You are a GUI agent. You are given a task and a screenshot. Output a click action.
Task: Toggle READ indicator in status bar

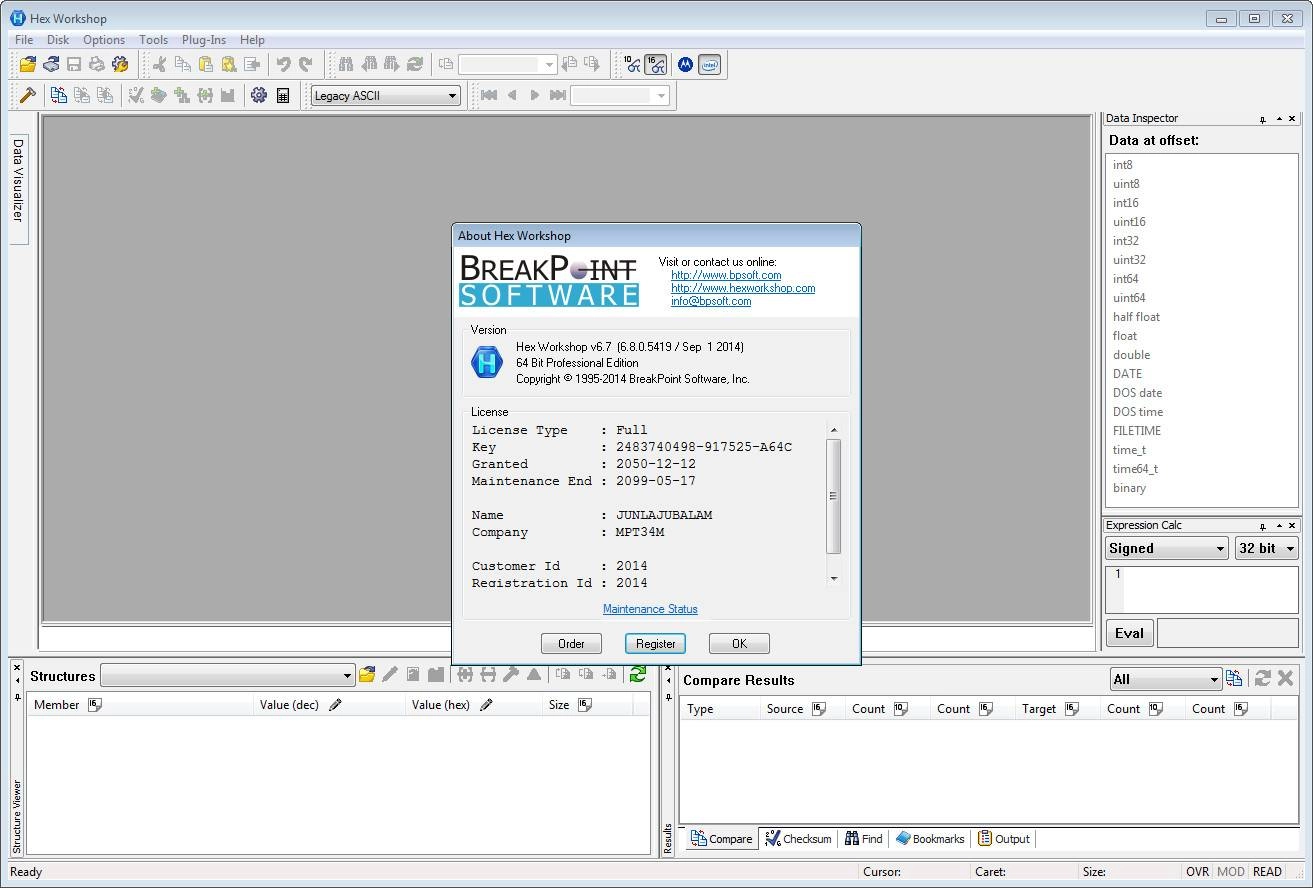(1267, 872)
